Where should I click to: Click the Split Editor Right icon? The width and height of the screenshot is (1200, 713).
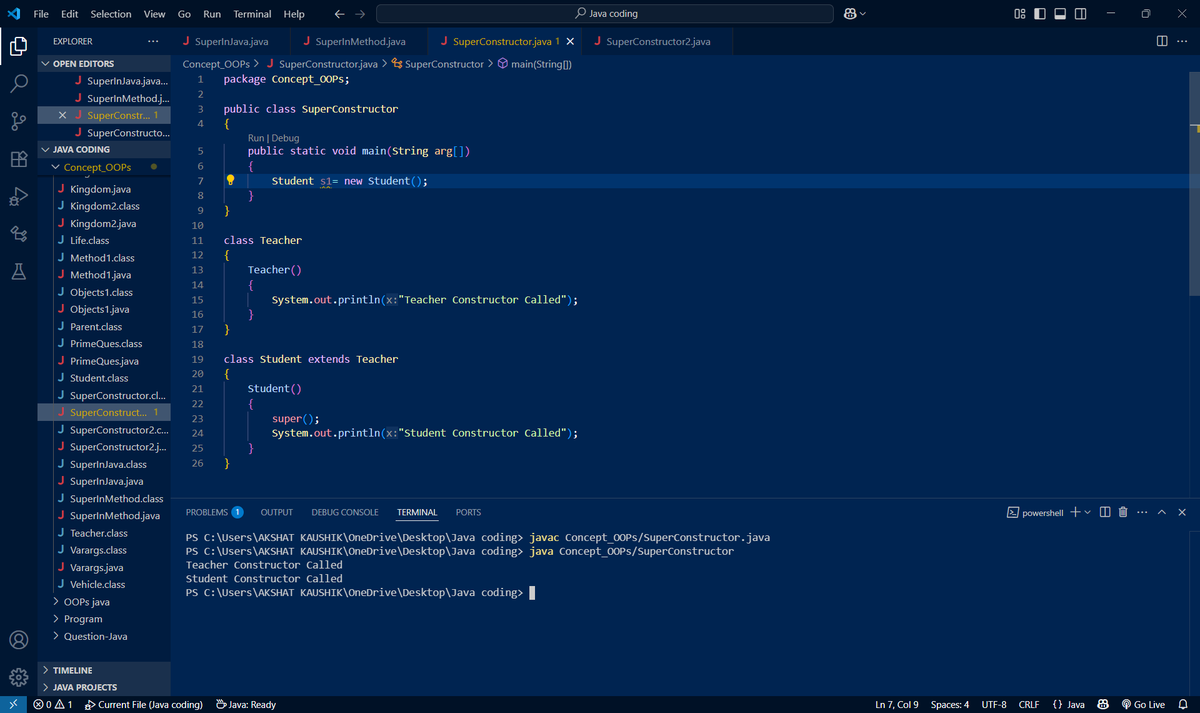click(1161, 41)
